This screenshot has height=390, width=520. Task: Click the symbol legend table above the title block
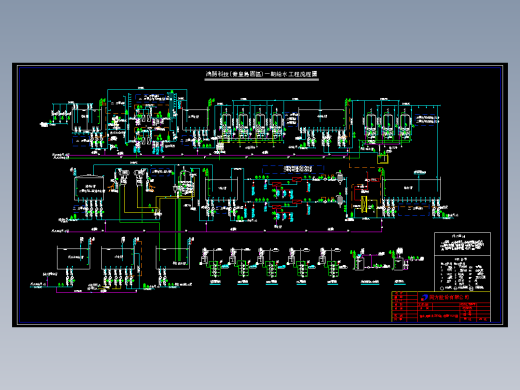462,273
